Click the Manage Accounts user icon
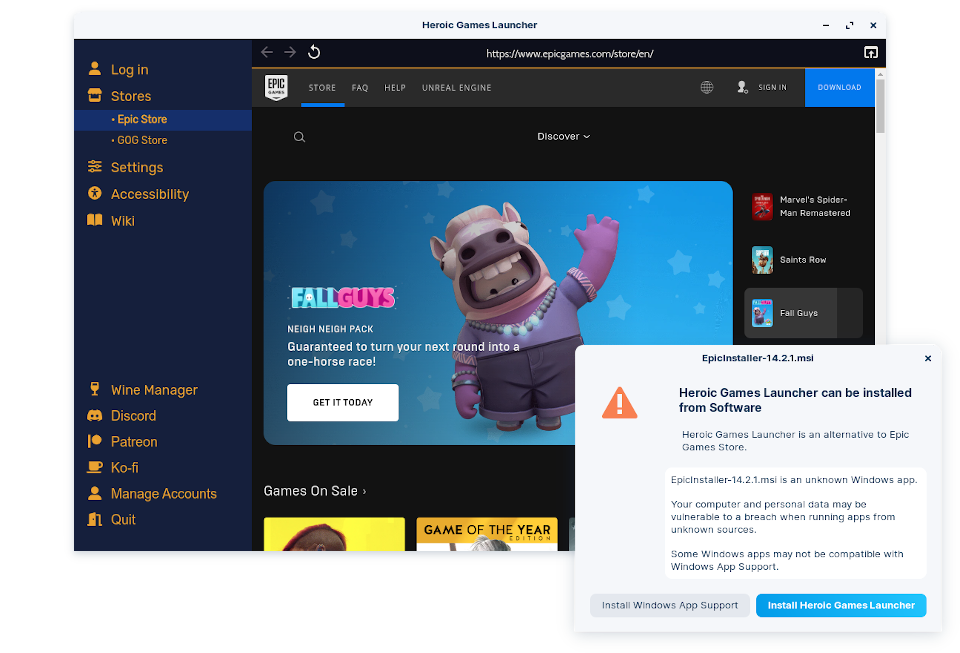The height and width of the screenshot is (653, 960). click(94, 493)
